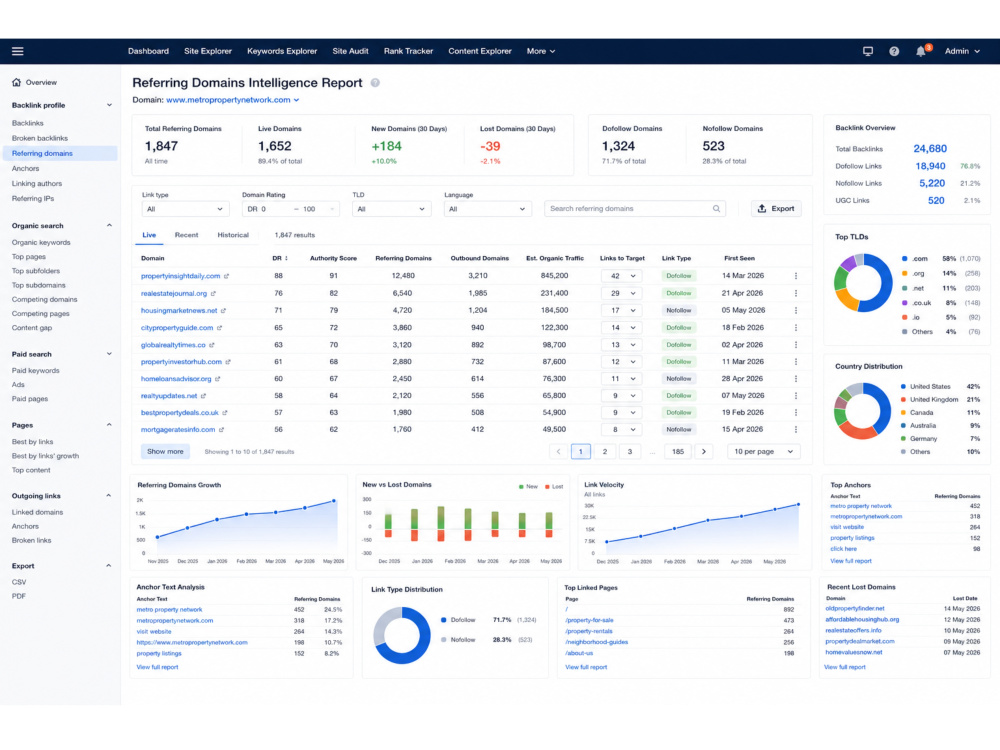Image resolution: width=1000 pixels, height=750 pixels.
Task: Go to previous page arrow
Action: click(x=559, y=452)
